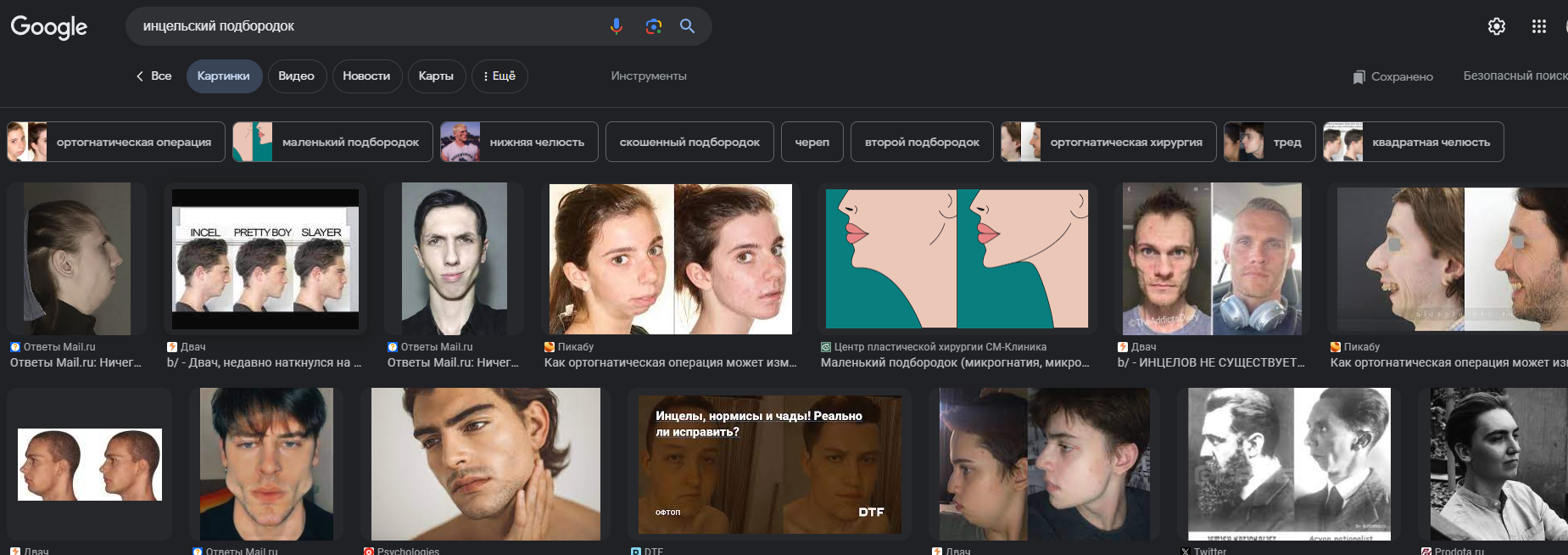This screenshot has height=555, width=1568.
Task: Expand the Ещё more options menu
Action: tap(499, 76)
